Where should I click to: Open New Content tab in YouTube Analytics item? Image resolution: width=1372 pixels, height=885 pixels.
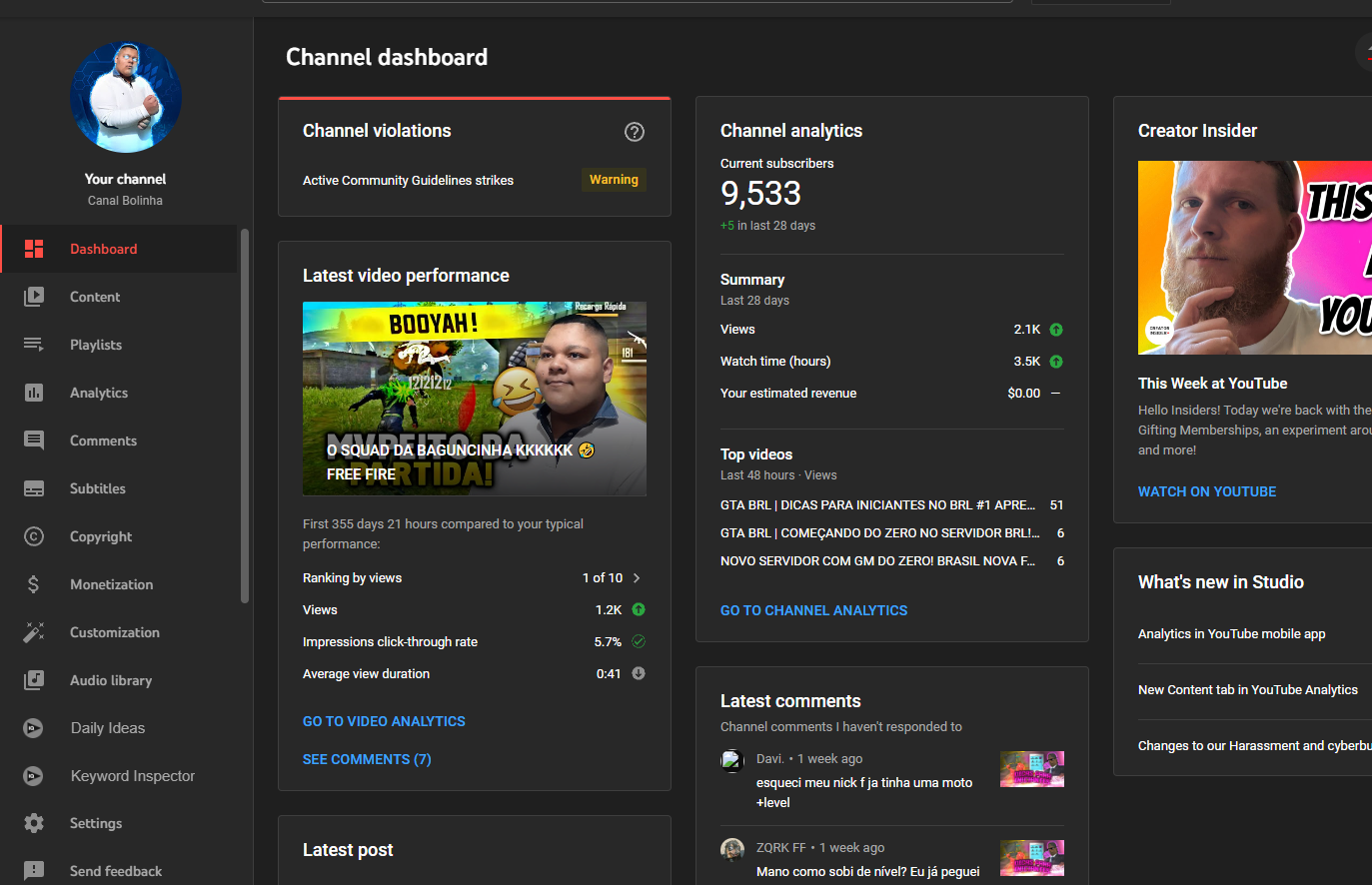[x=1248, y=690]
